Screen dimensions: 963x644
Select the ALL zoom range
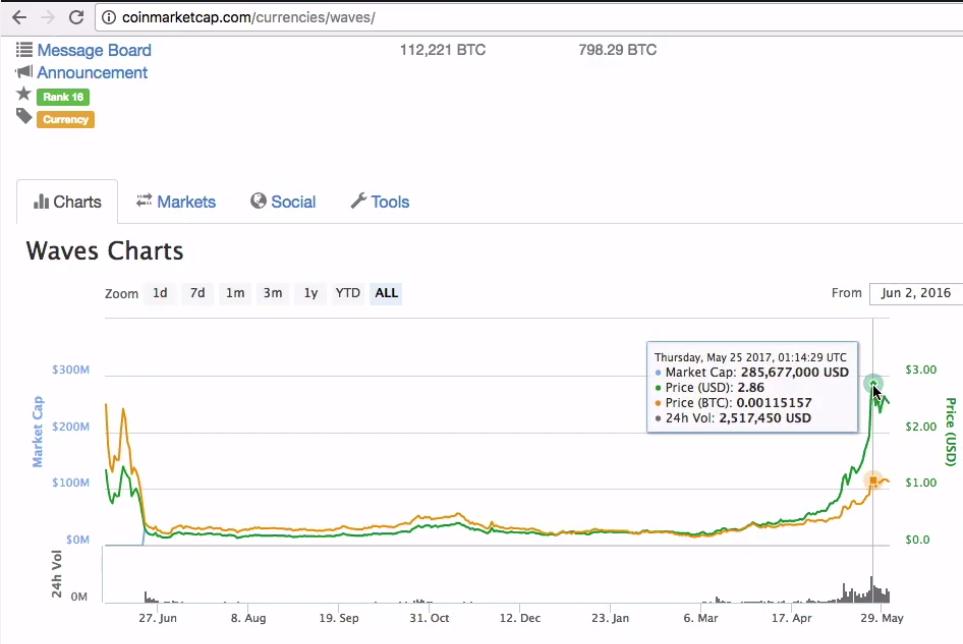point(386,293)
